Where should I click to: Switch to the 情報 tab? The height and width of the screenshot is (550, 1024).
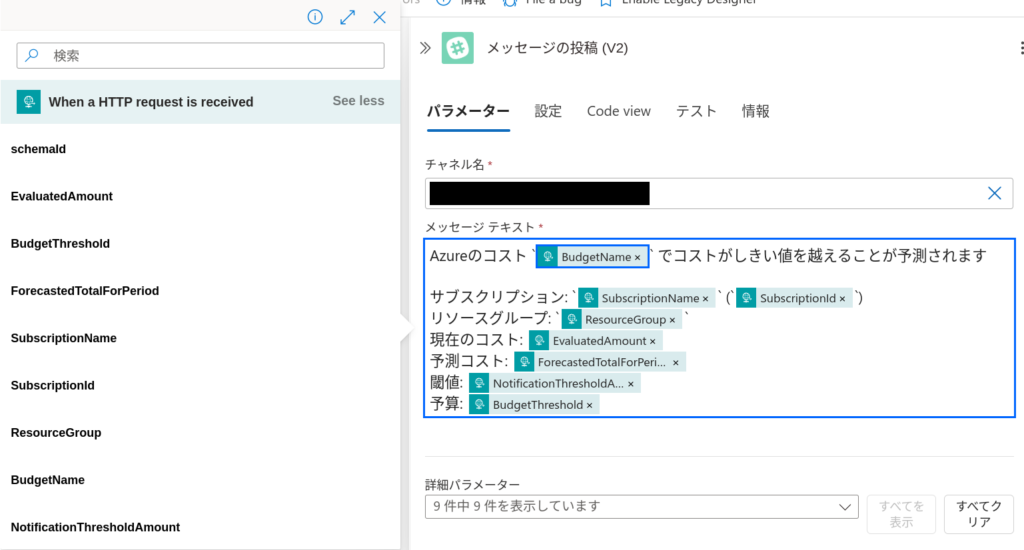(756, 111)
